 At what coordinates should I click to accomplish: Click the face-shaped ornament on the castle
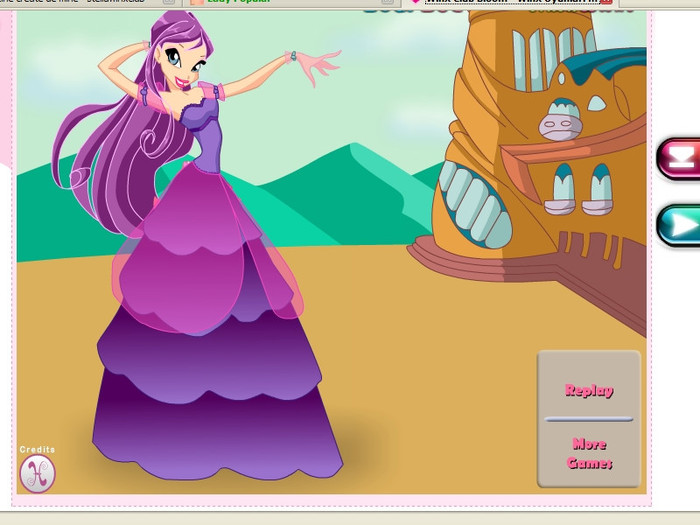tap(561, 123)
